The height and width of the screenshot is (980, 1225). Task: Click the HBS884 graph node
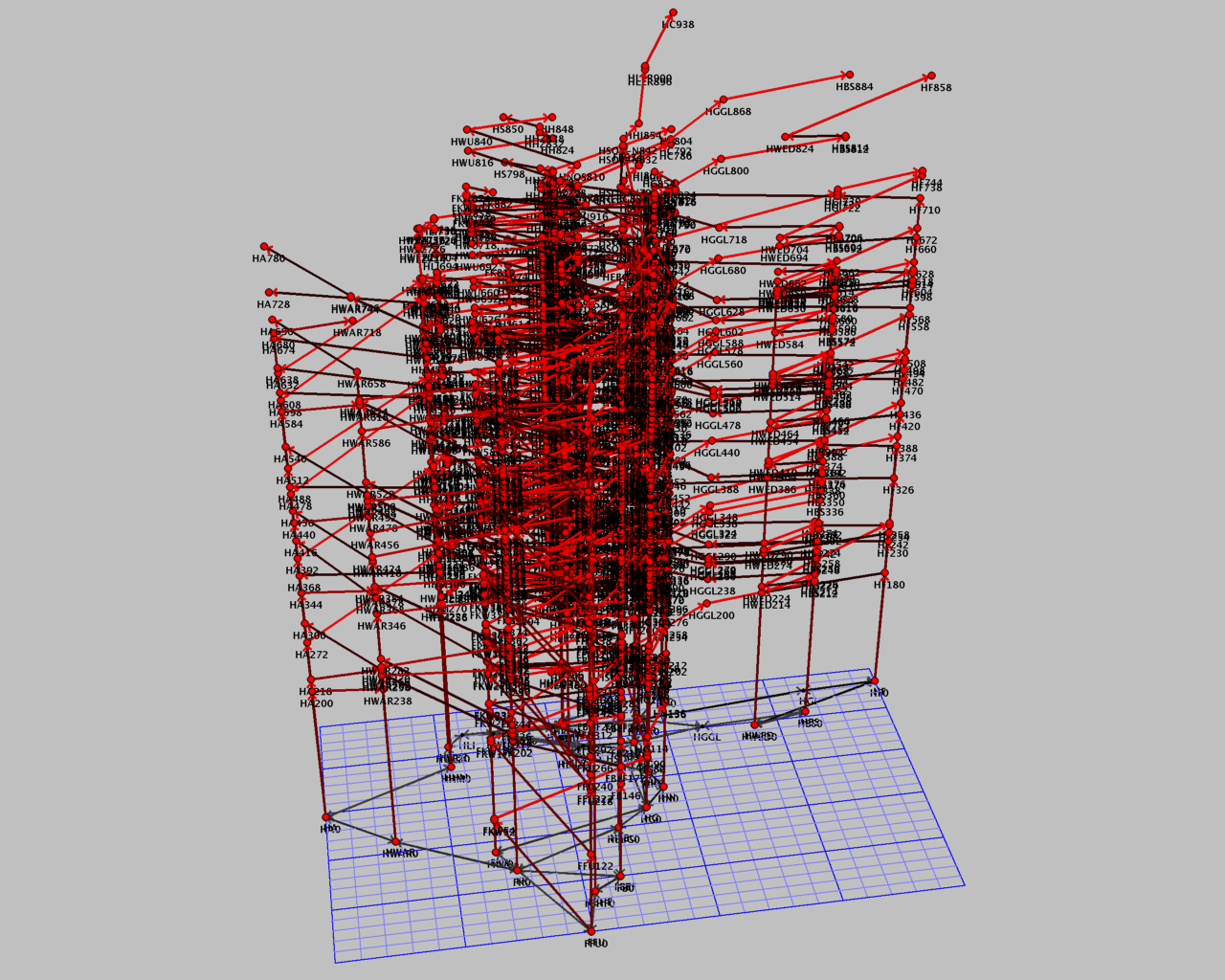tap(849, 75)
